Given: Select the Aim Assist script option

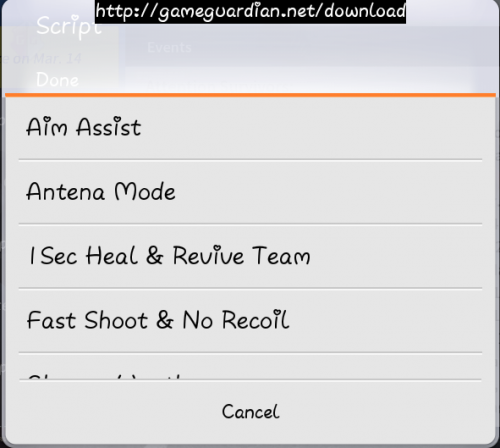Looking at the screenshot, I should pyautogui.click(x=250, y=127).
